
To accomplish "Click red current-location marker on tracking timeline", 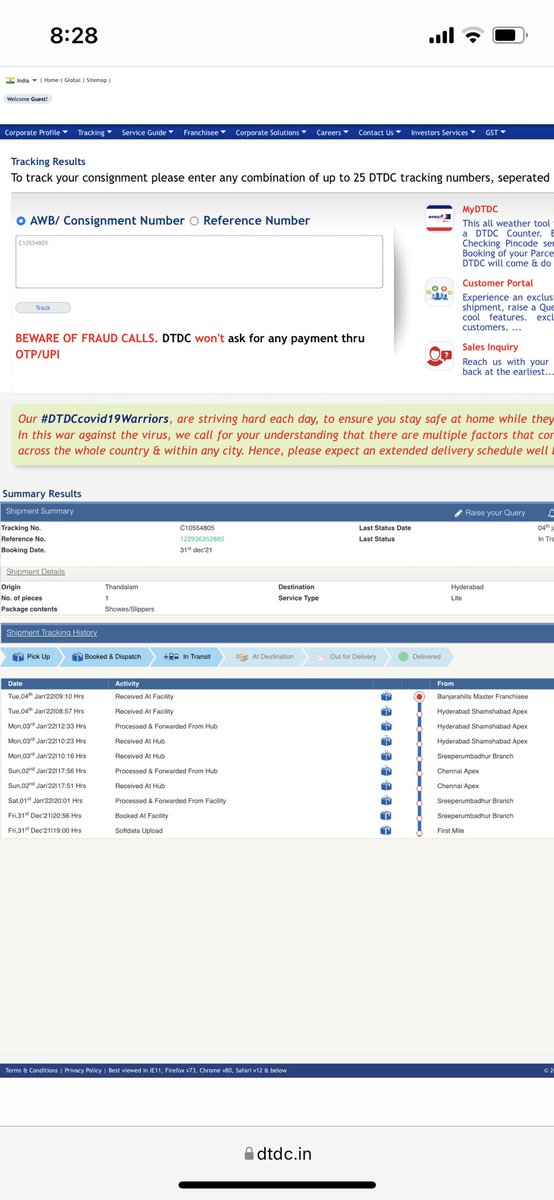I will [x=419, y=696].
